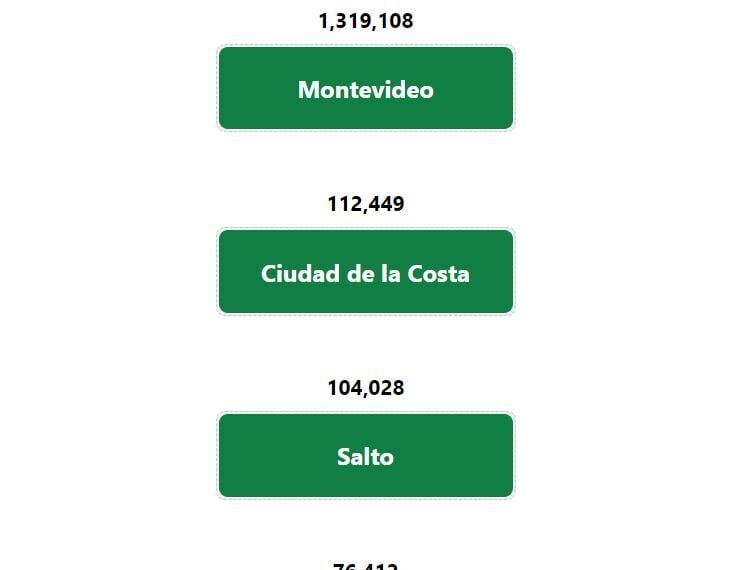Click the label above the Salto button
Screen dimensions: 734x570
366,388
